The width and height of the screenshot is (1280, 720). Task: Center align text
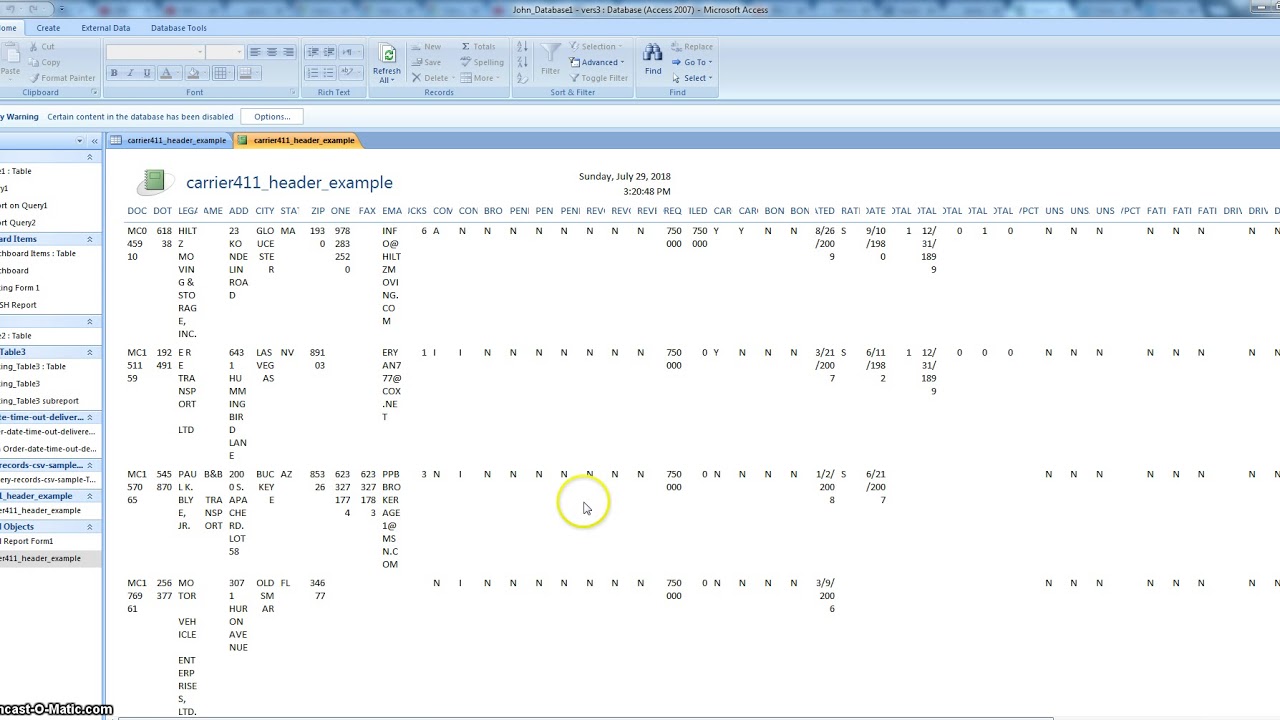[272, 52]
